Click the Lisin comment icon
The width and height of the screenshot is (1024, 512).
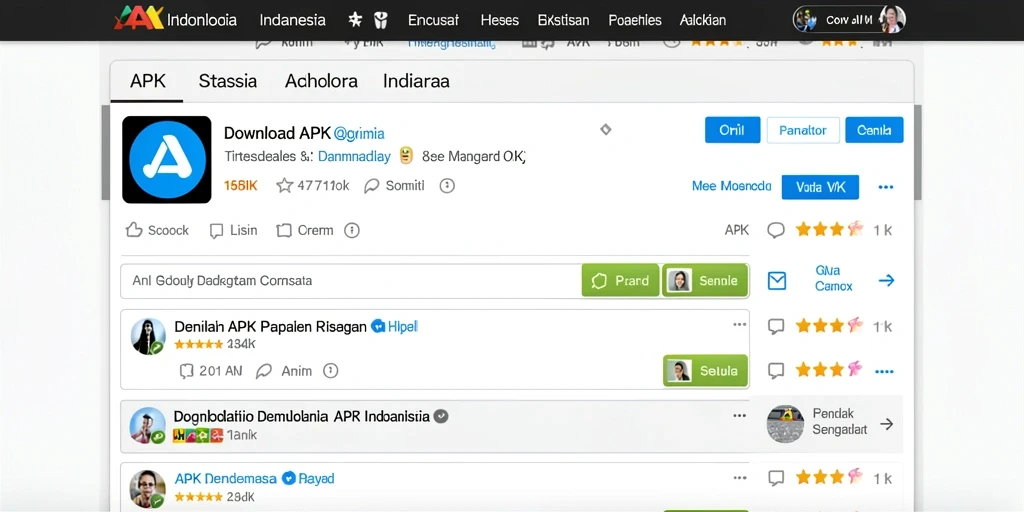pyautogui.click(x=216, y=231)
